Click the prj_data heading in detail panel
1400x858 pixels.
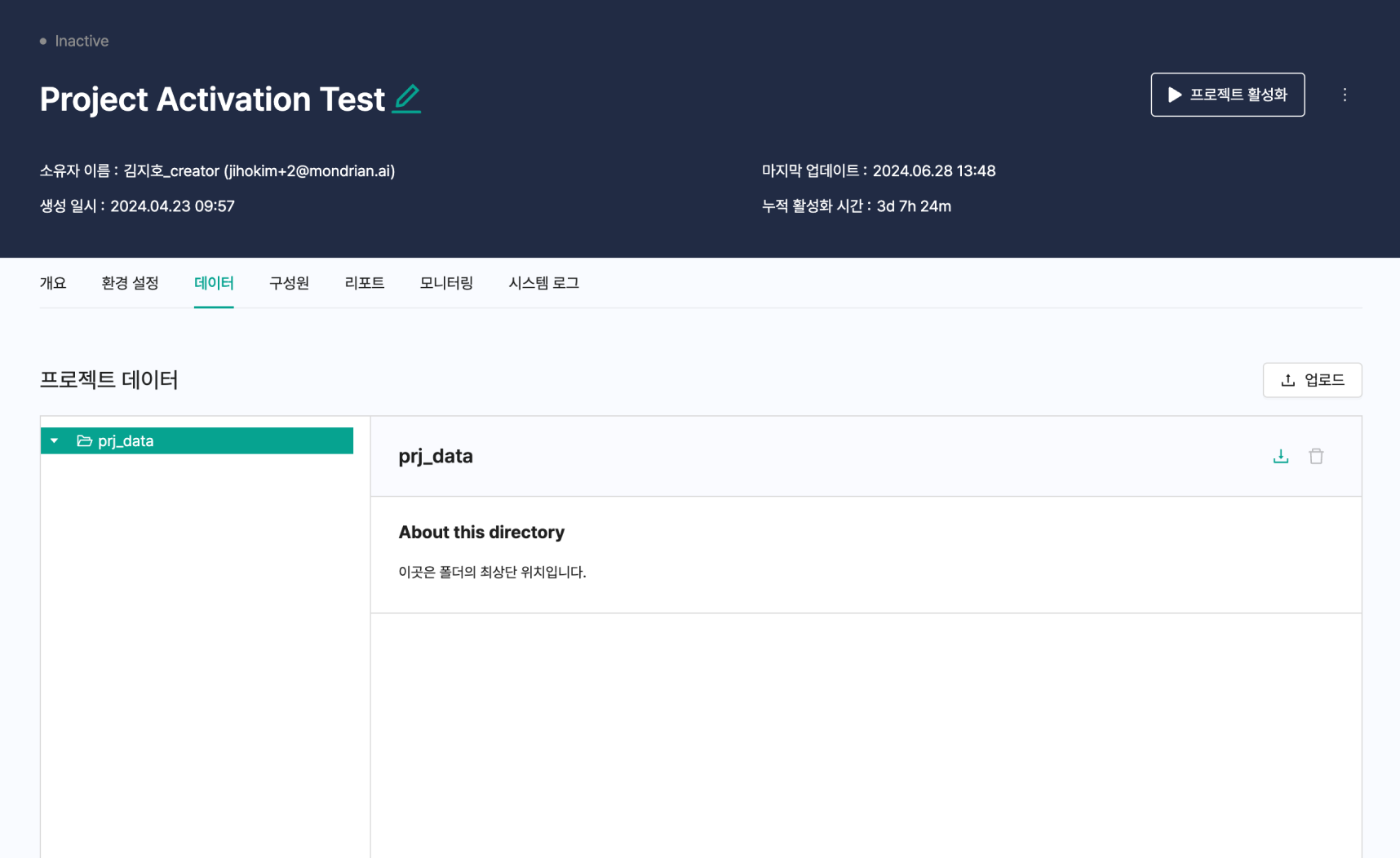(x=436, y=457)
